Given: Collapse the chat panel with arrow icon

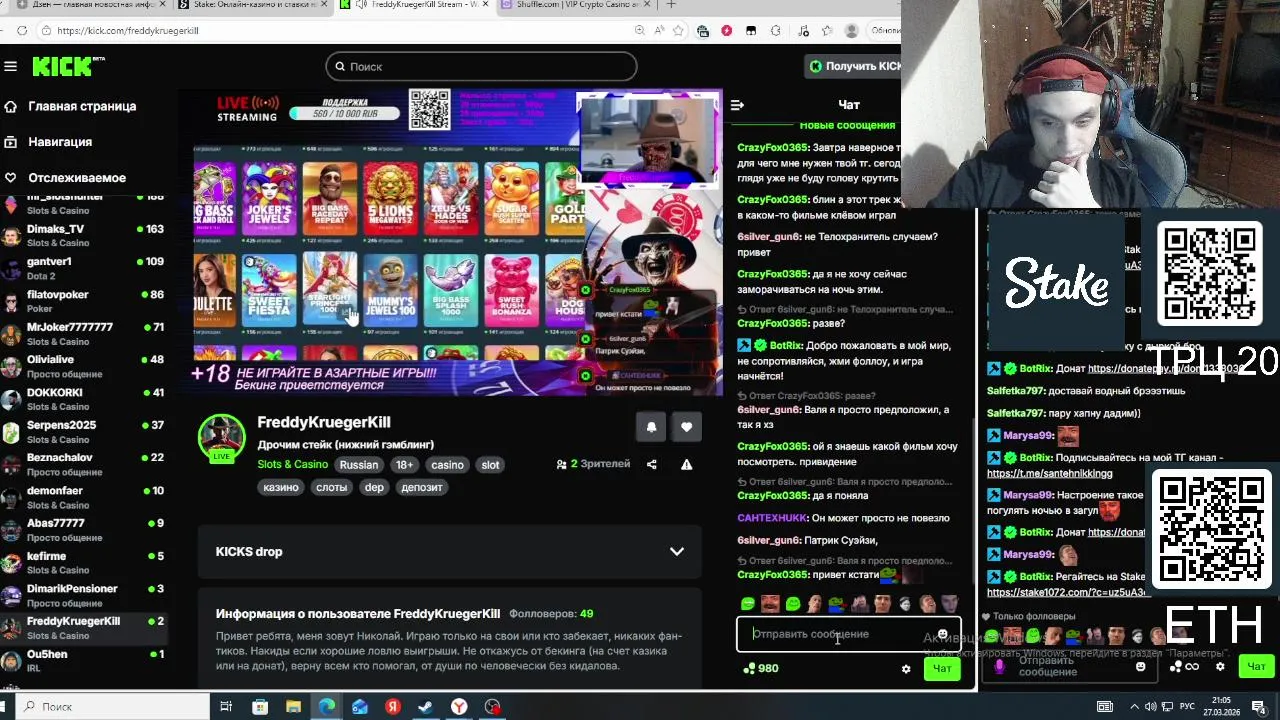Looking at the screenshot, I should [x=737, y=105].
